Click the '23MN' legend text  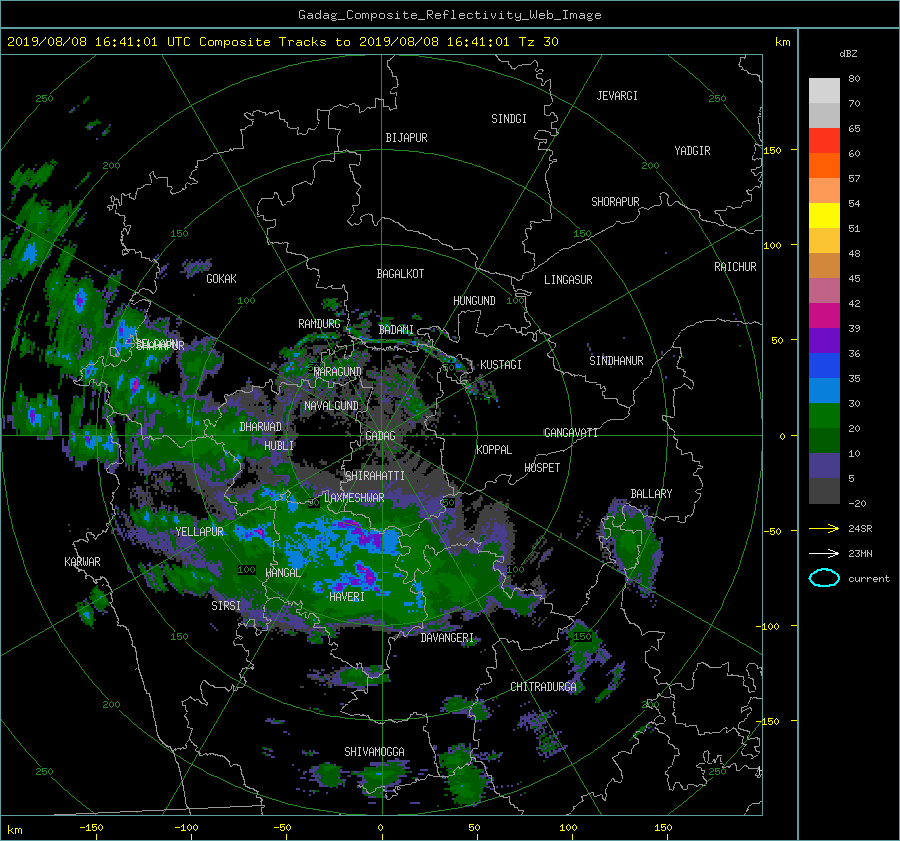coord(860,554)
